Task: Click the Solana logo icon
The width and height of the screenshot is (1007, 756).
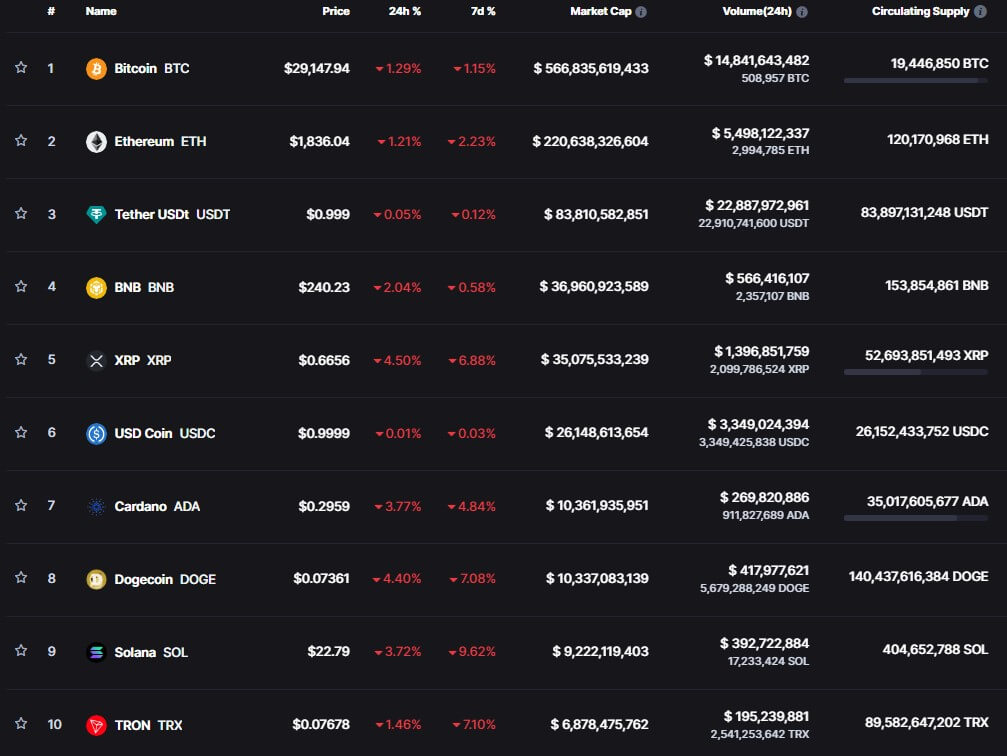Action: 96,653
